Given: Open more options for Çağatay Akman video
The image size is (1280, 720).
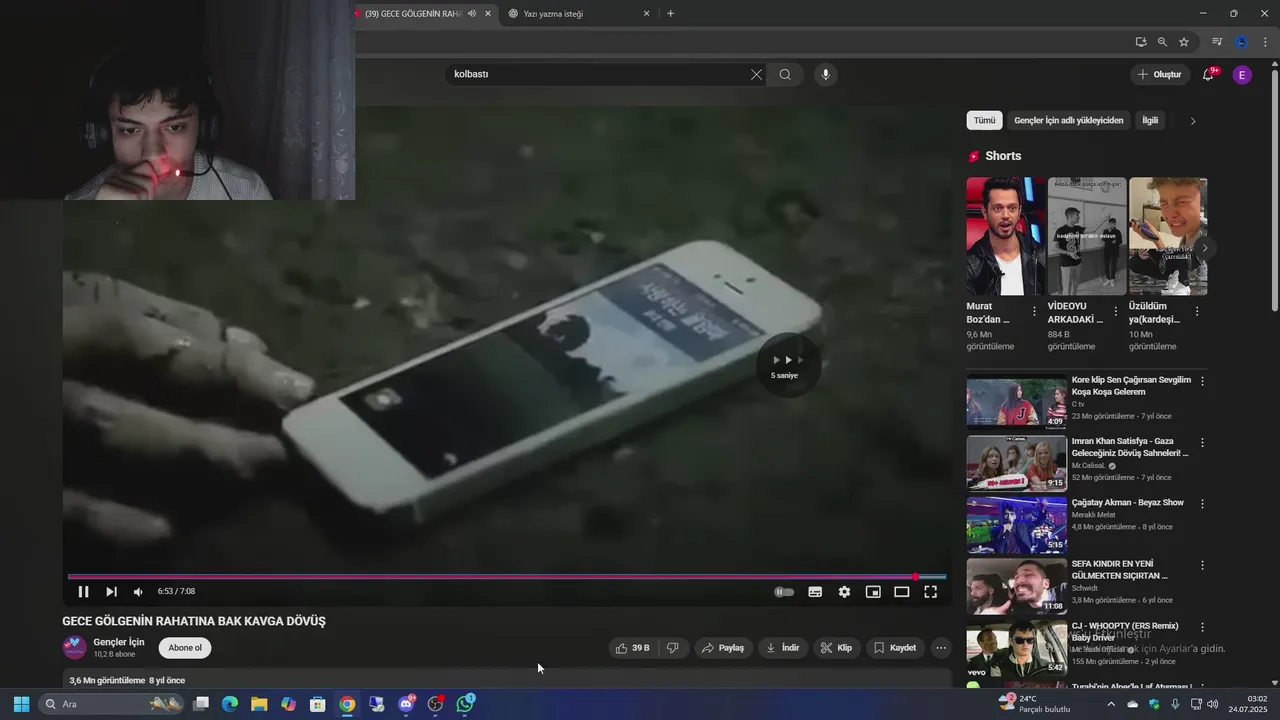Looking at the screenshot, I should [1202, 504].
